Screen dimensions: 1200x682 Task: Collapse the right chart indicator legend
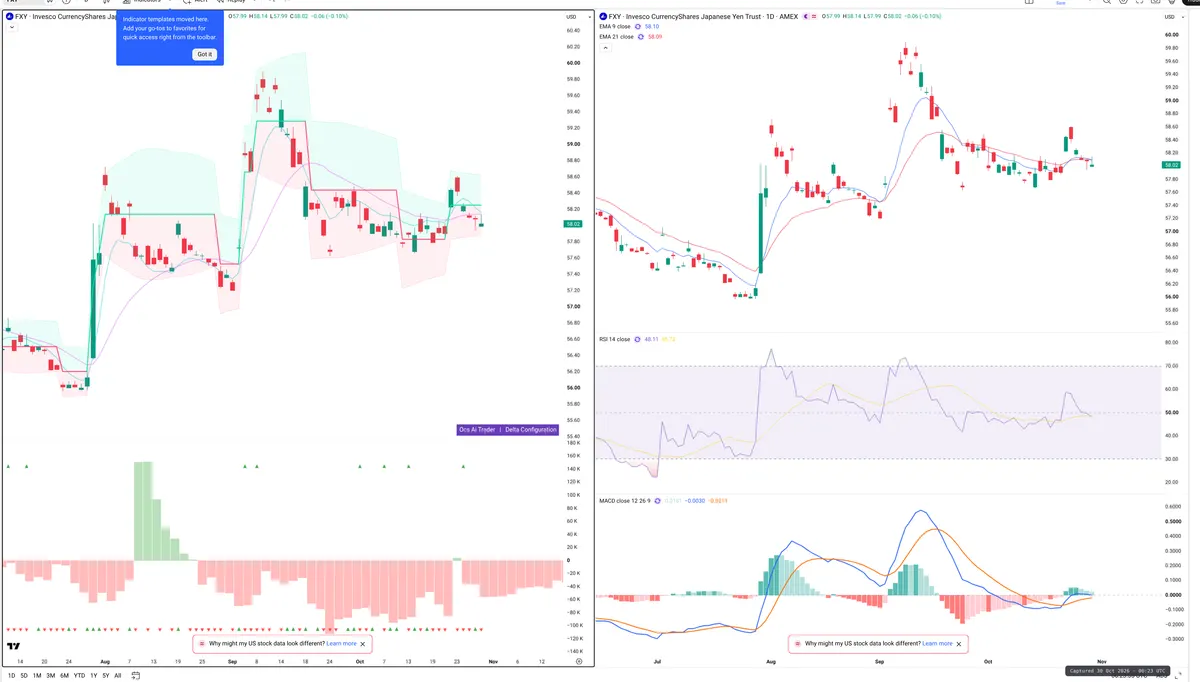coord(604,46)
